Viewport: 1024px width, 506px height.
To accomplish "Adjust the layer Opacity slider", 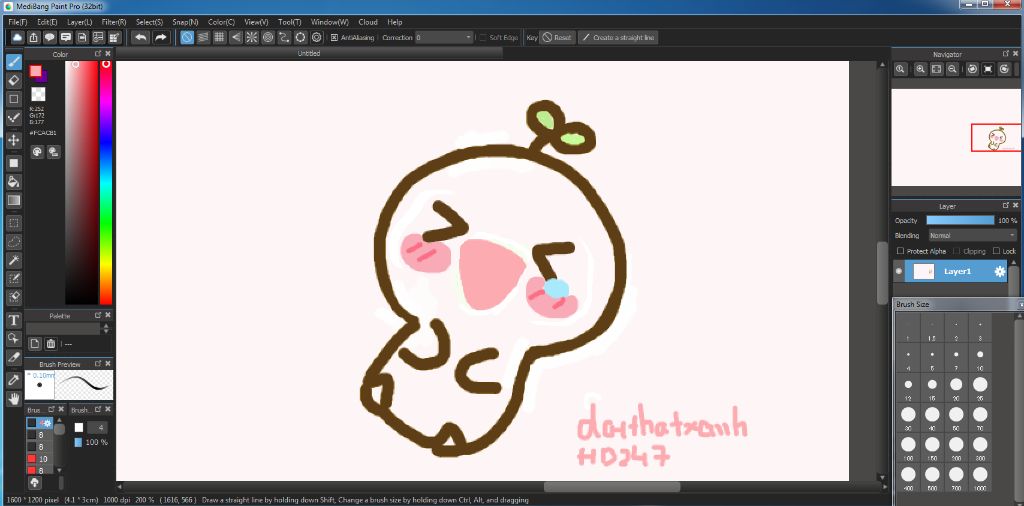I will (x=960, y=221).
